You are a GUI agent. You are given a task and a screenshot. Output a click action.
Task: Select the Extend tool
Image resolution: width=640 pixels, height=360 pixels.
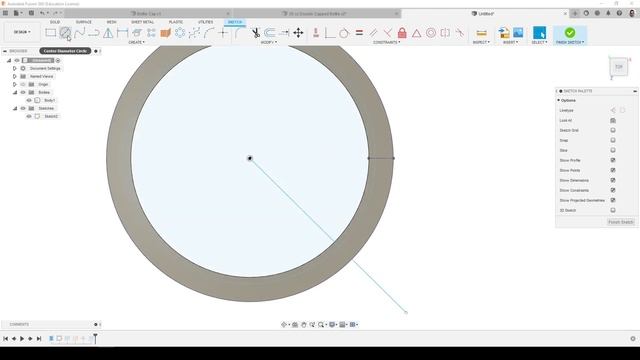coord(284,33)
